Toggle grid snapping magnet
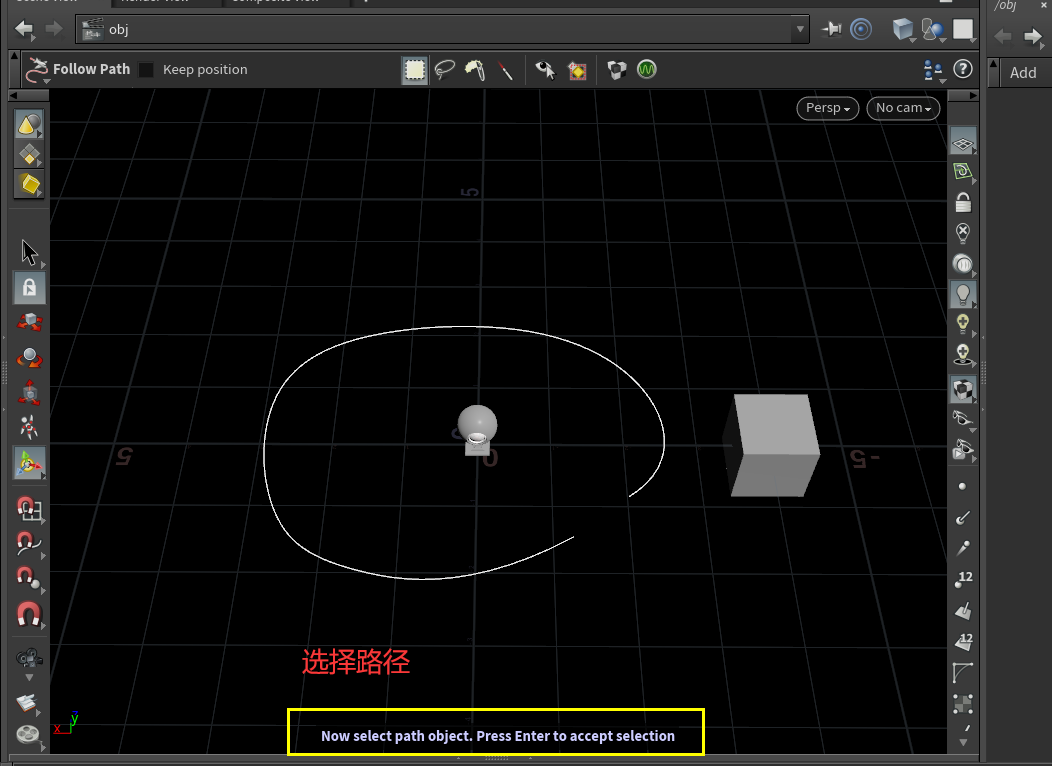This screenshot has height=766, width=1052. pyautogui.click(x=29, y=510)
